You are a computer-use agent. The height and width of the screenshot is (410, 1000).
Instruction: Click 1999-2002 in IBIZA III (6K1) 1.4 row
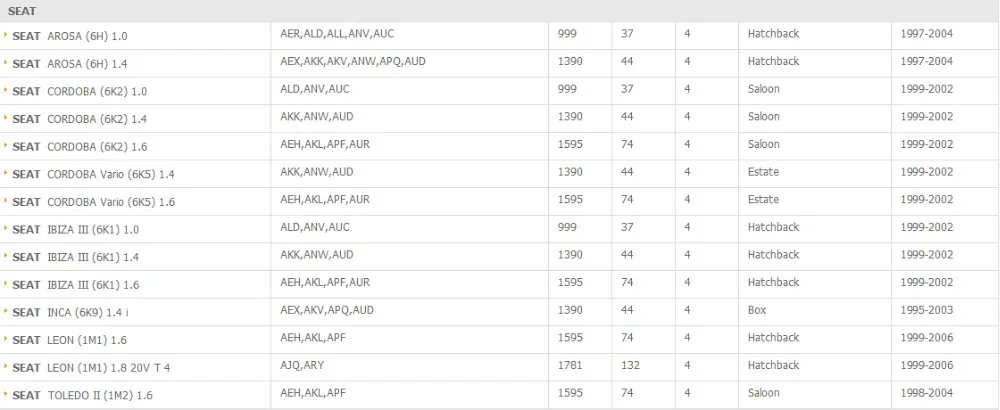click(927, 254)
